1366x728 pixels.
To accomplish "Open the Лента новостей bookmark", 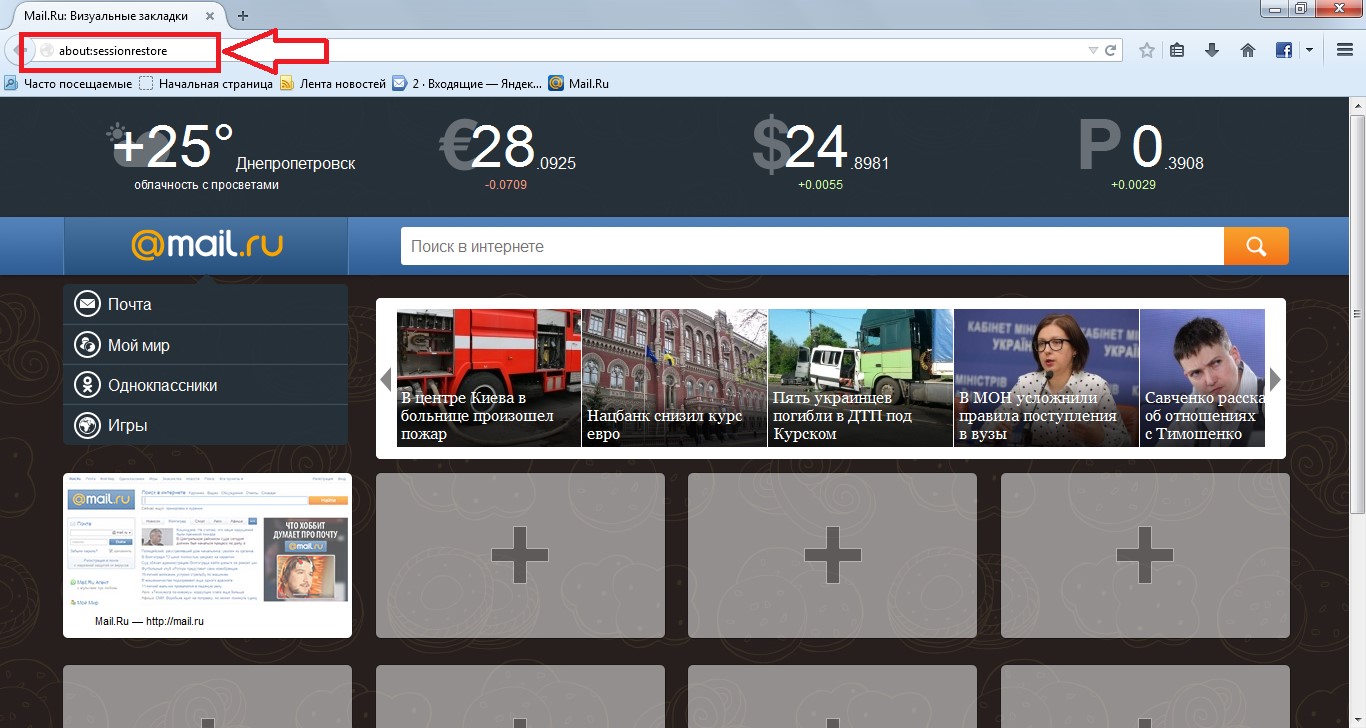I will pyautogui.click(x=333, y=84).
